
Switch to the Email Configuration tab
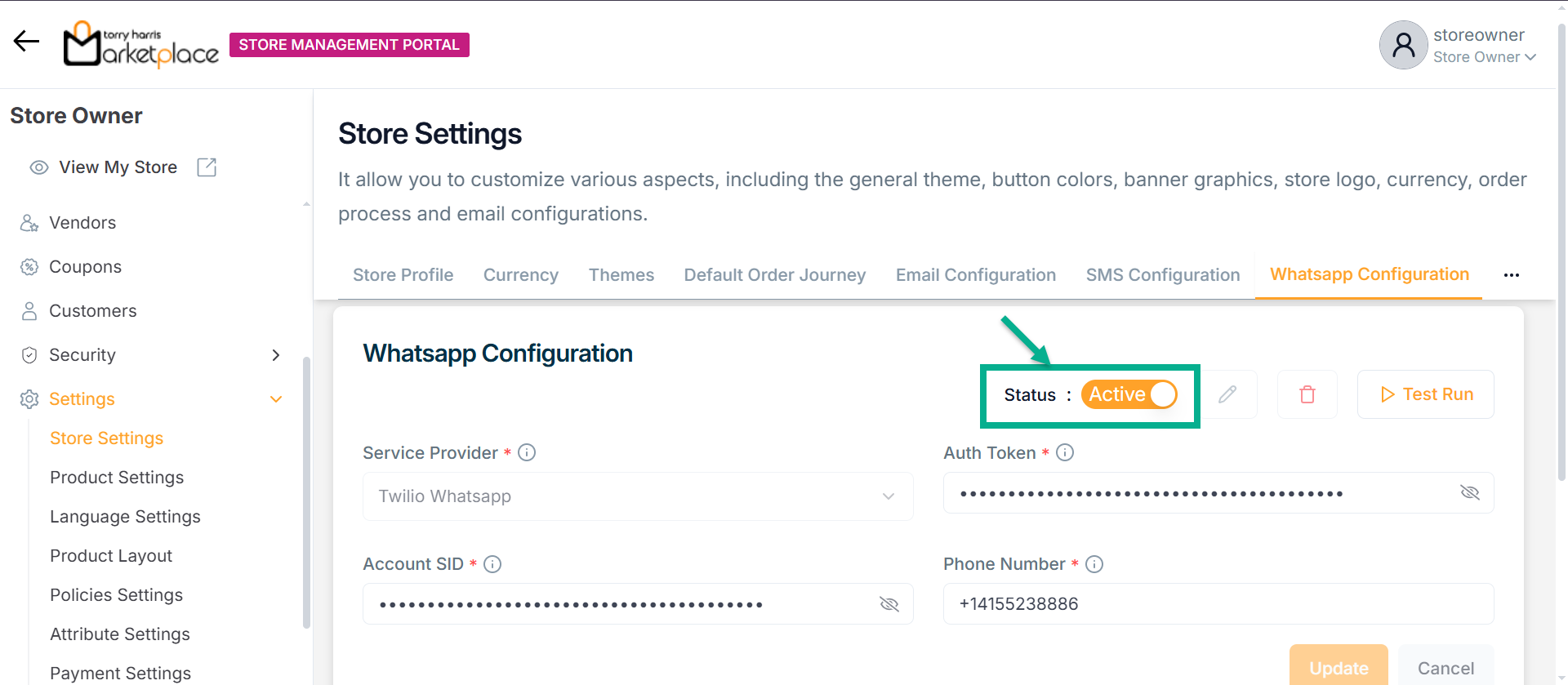coord(975,275)
